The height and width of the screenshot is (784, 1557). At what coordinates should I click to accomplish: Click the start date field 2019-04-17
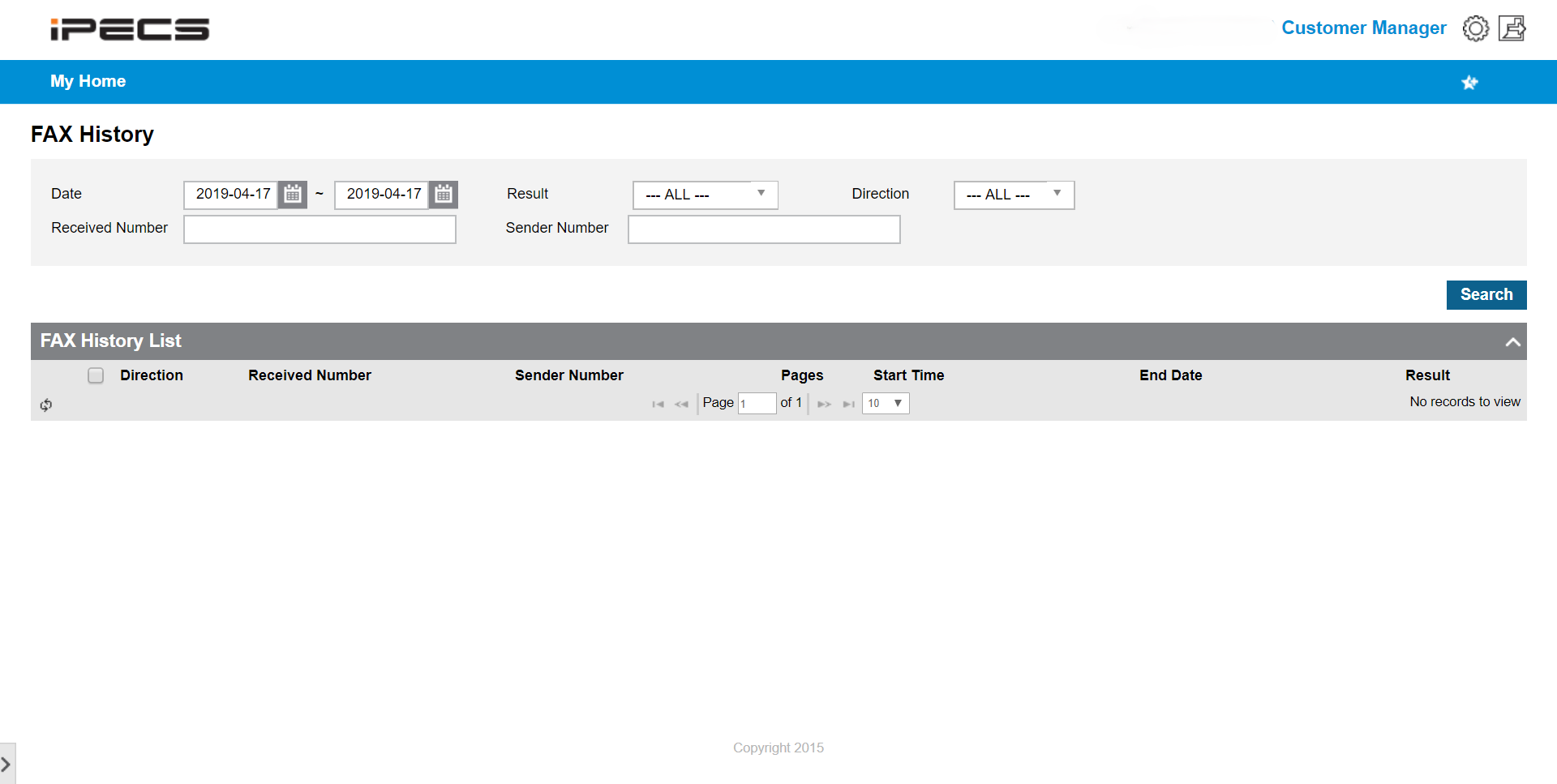coord(232,195)
